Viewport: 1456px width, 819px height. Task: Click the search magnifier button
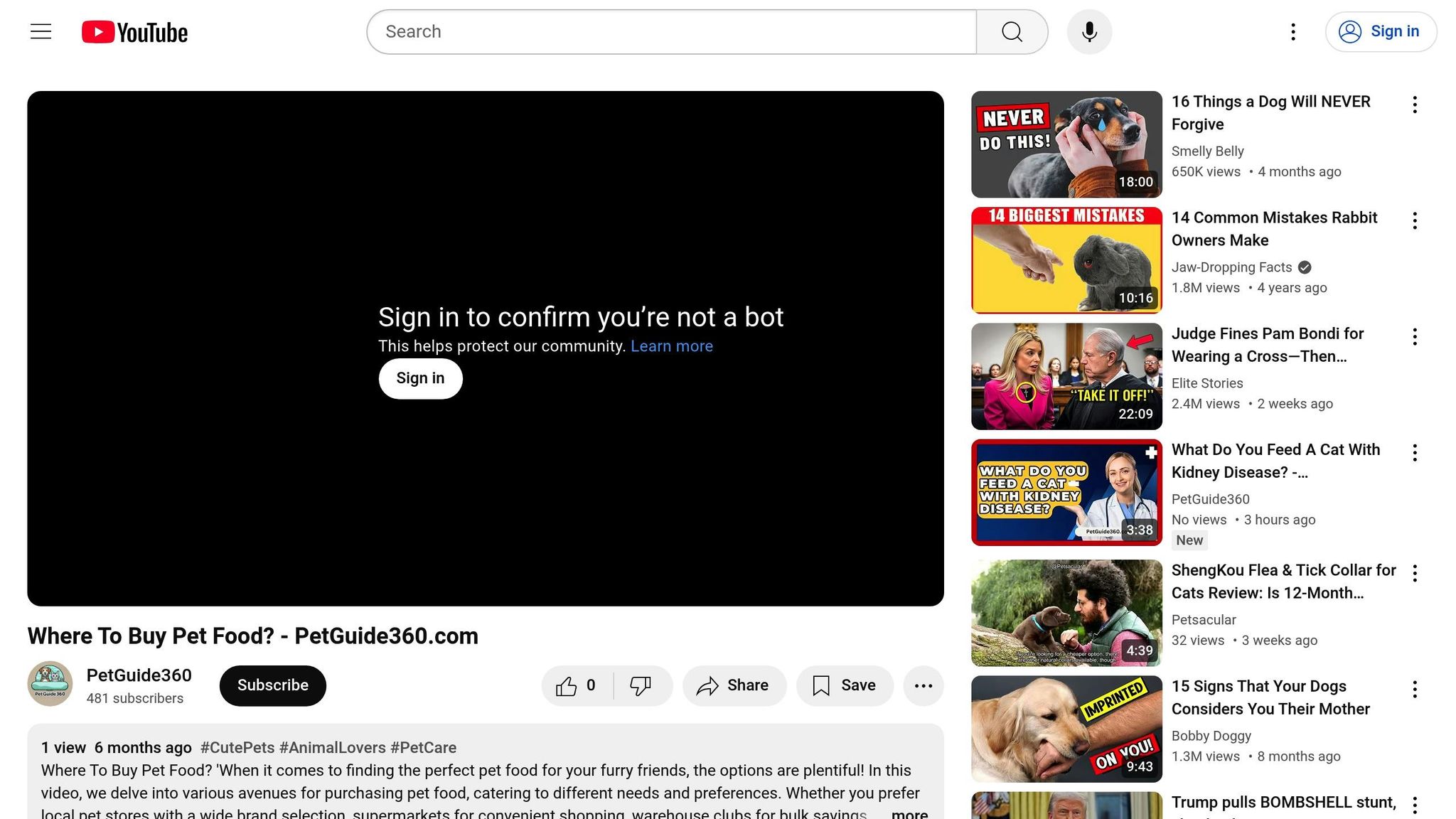coord(1012,32)
